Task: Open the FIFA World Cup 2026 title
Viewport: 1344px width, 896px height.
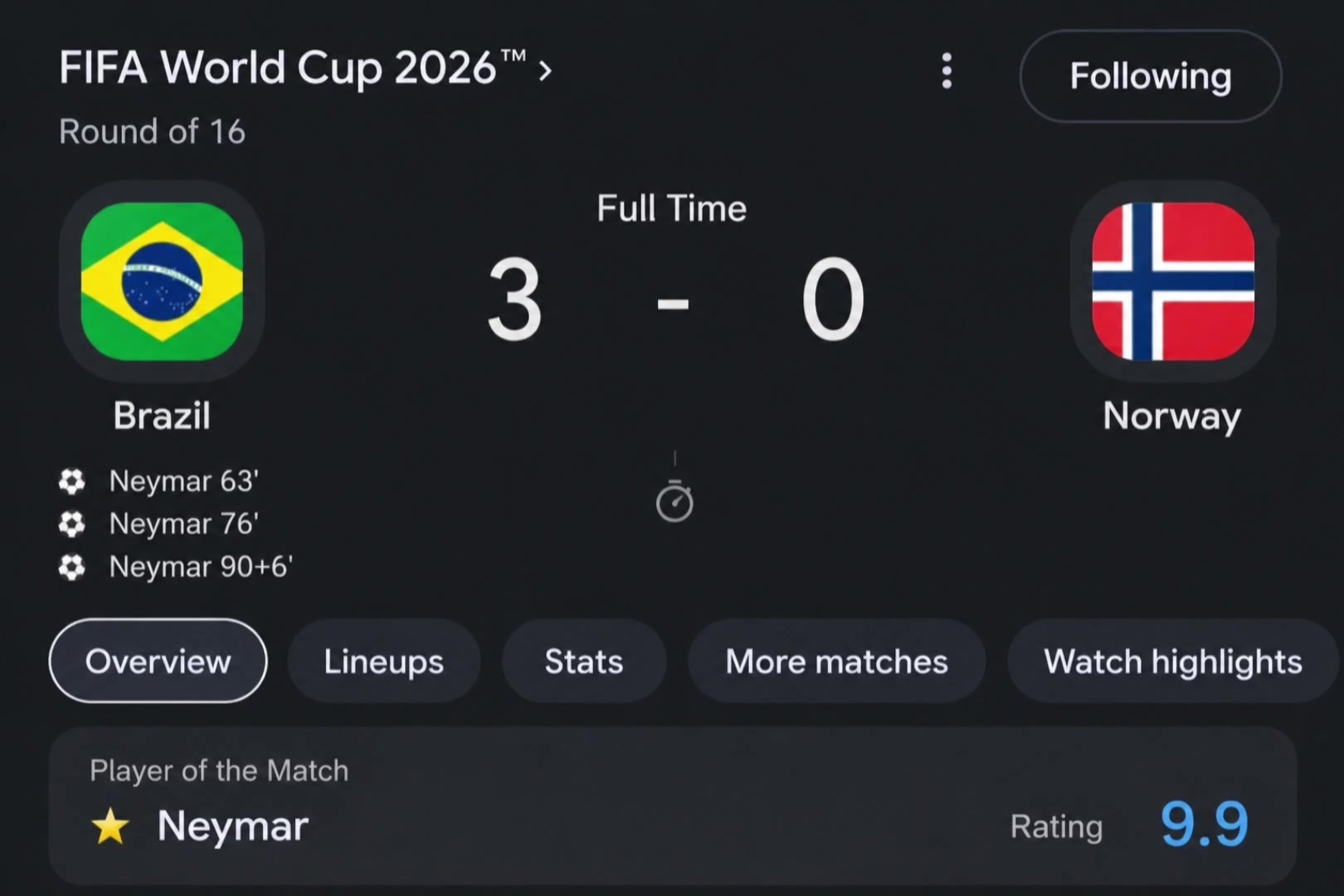Action: point(292,67)
